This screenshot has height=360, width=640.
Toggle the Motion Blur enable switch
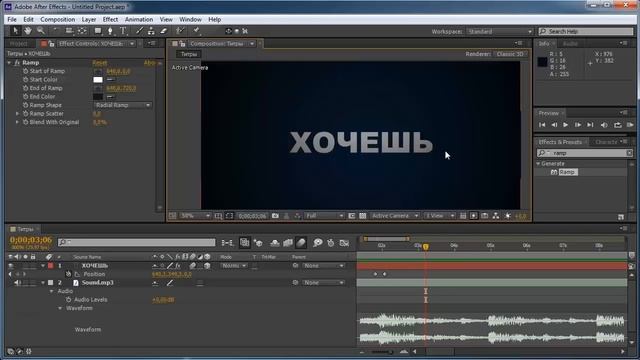(x=301, y=243)
